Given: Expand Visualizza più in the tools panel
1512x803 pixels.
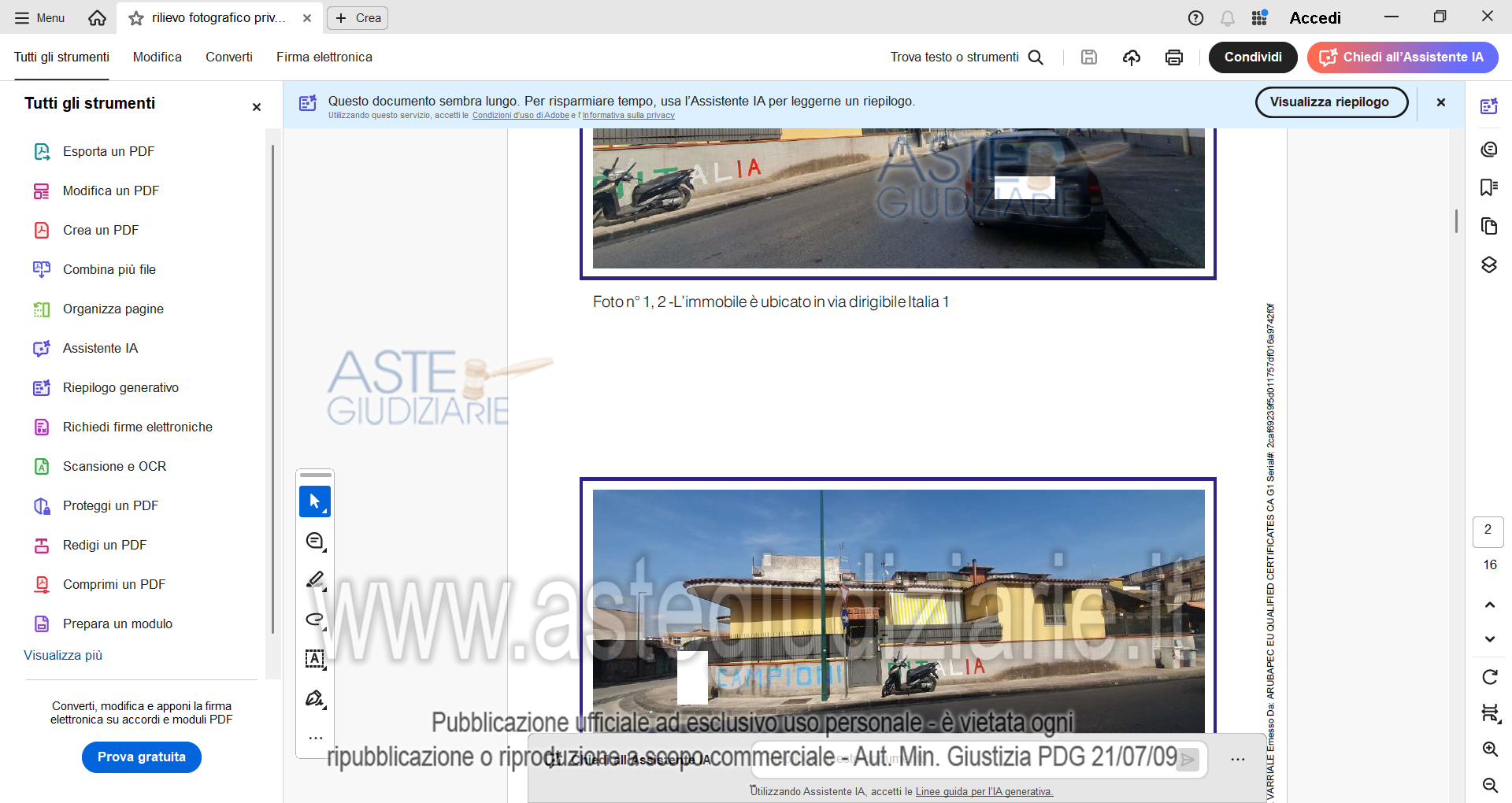Looking at the screenshot, I should coord(62,654).
